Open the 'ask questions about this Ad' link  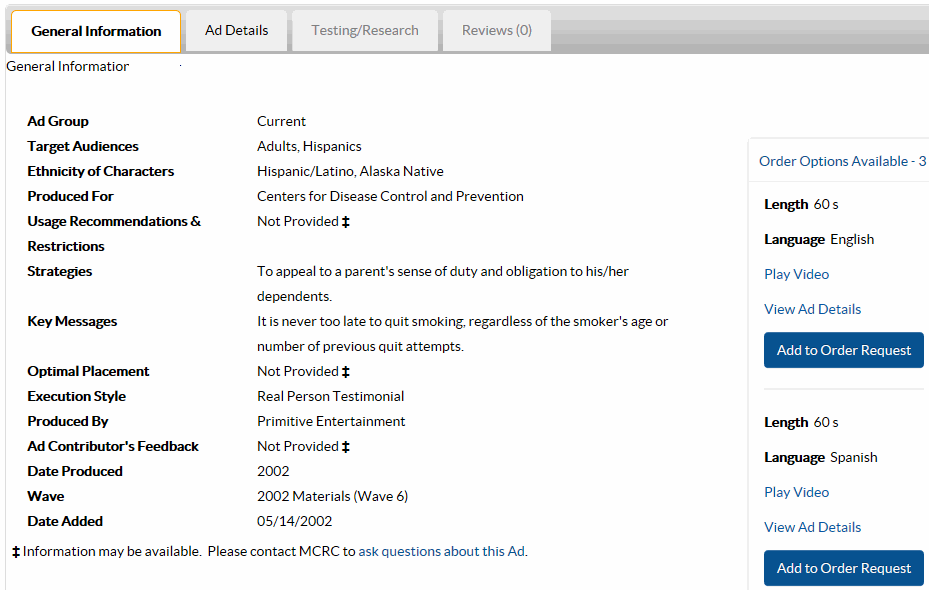pyautogui.click(x=441, y=551)
